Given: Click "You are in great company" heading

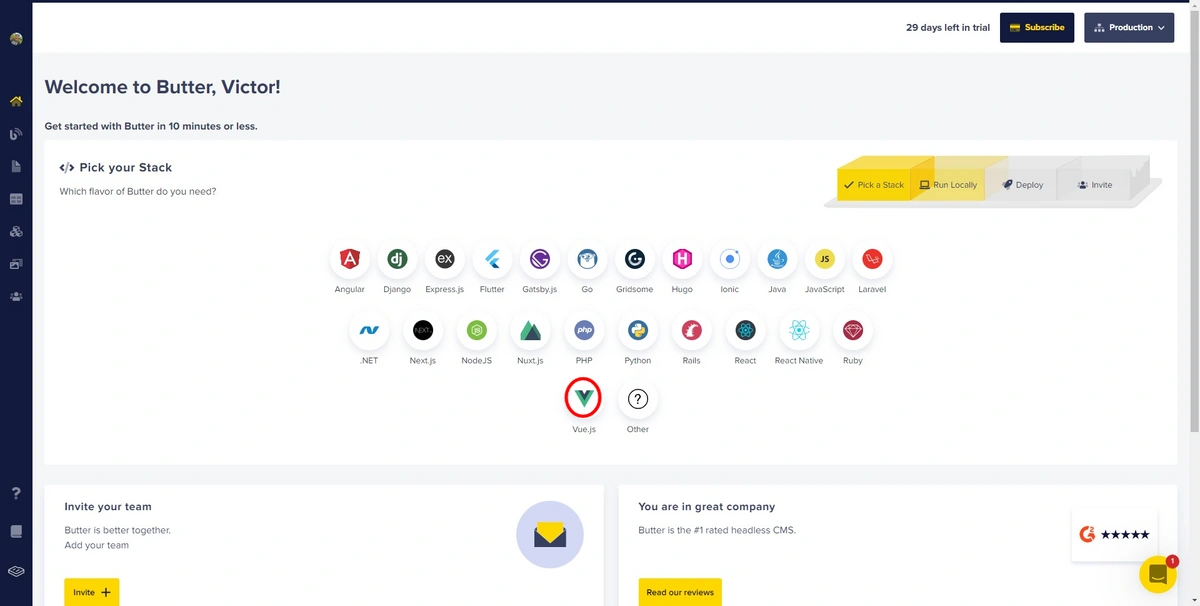Looking at the screenshot, I should pyautogui.click(x=707, y=507).
